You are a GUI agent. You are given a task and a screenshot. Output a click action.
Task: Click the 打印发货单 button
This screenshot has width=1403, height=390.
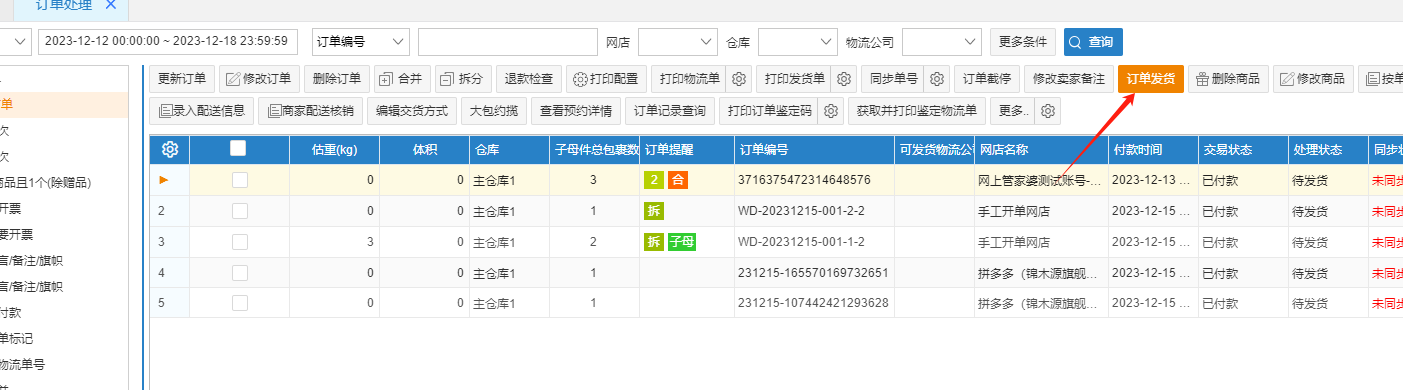coord(794,79)
